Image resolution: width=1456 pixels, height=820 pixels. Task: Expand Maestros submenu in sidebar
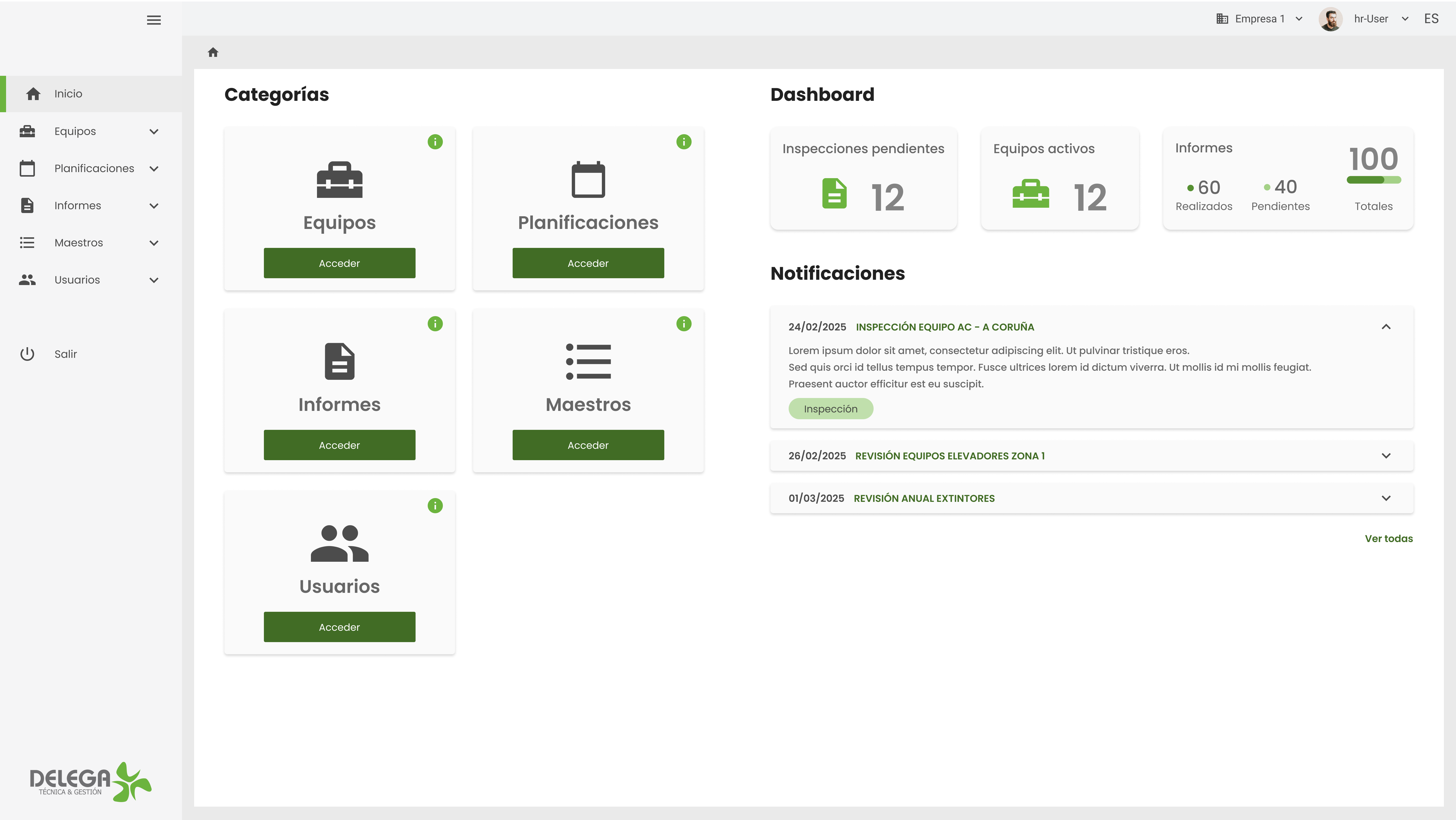click(x=154, y=243)
